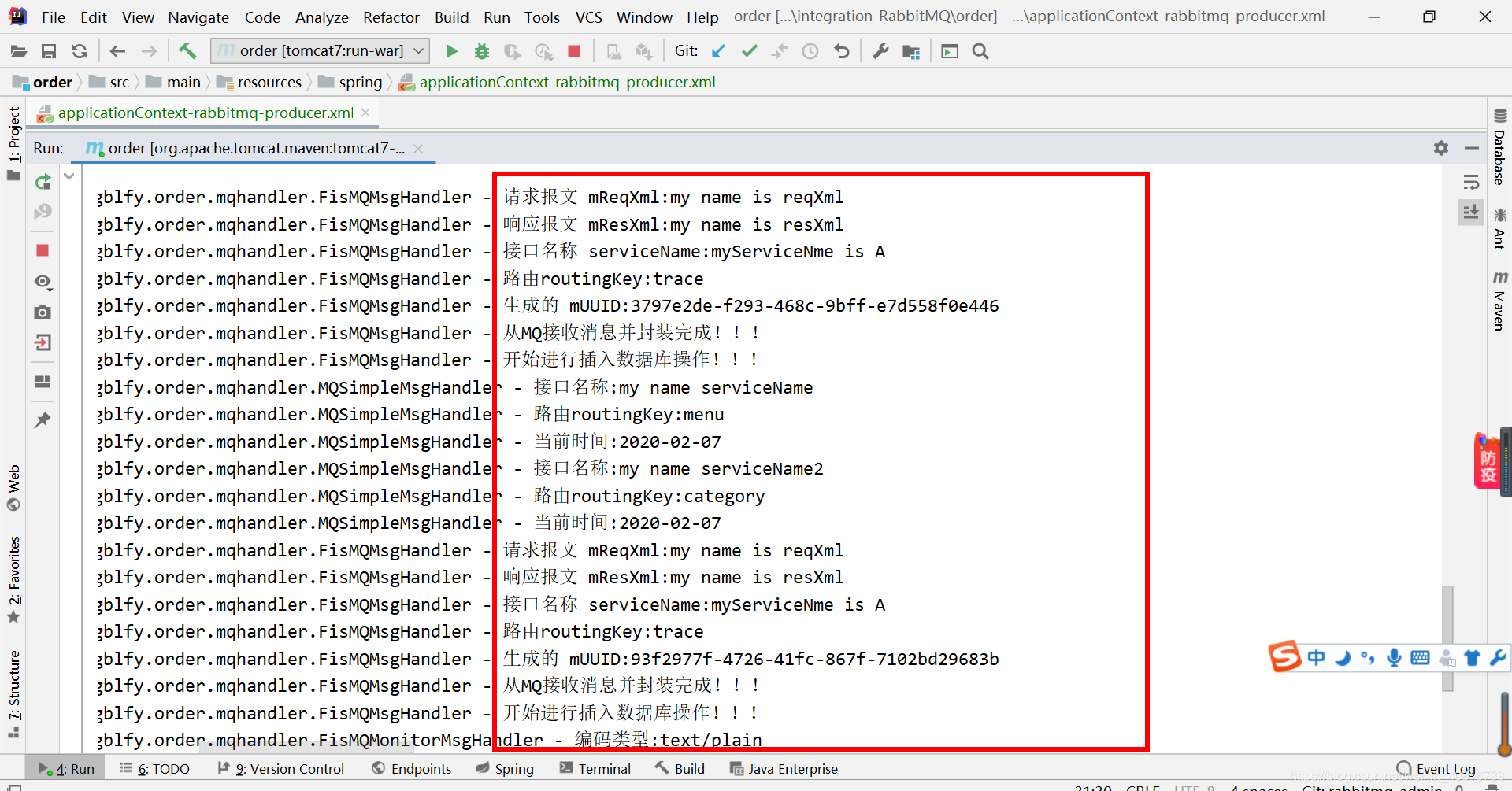Toggle the Project tool window
The width and height of the screenshot is (1512, 791).
[13, 143]
